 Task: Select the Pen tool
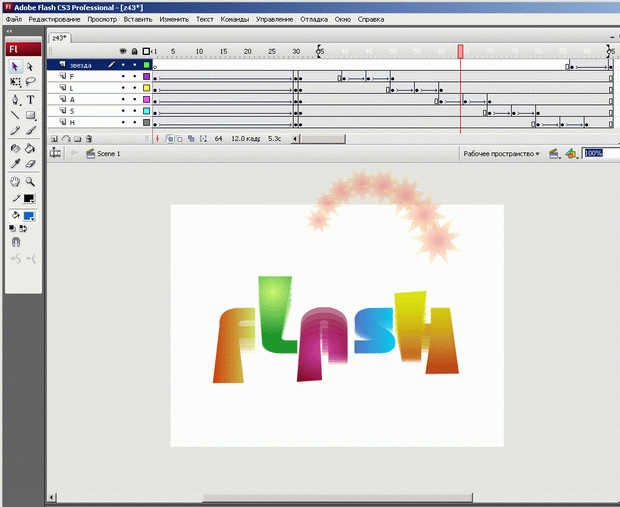point(15,100)
